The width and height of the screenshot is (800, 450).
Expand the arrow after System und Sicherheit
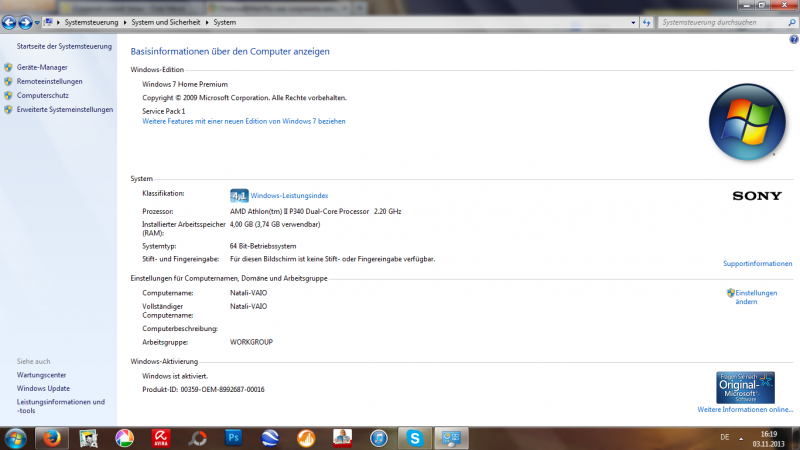point(207,22)
